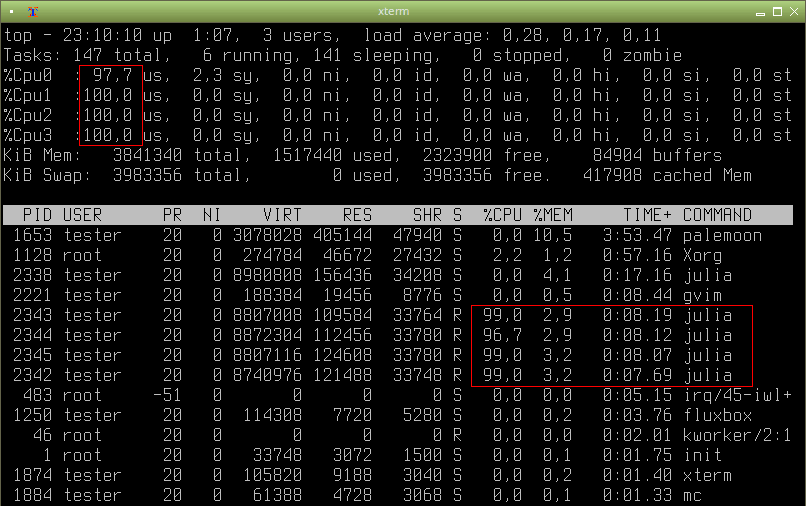Minimize the xterm window
Image resolution: width=806 pixels, height=506 pixels.
pyautogui.click(x=761, y=12)
